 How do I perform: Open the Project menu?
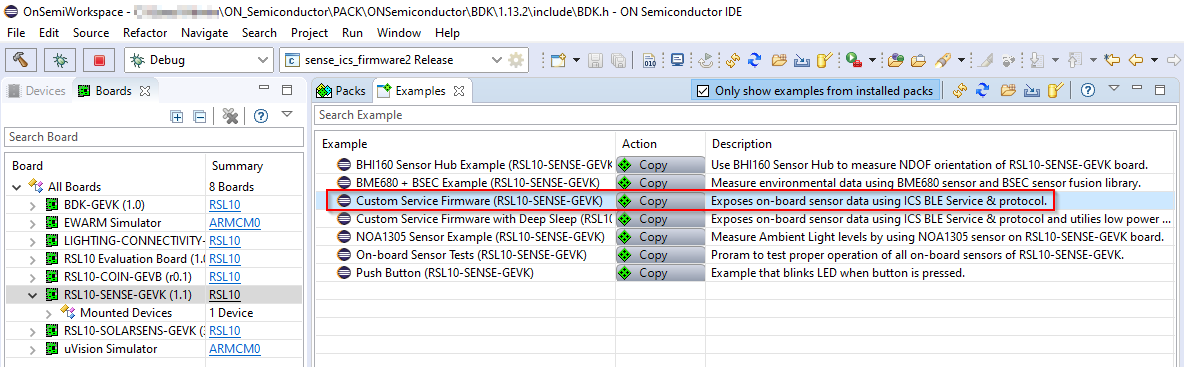pyautogui.click(x=310, y=32)
